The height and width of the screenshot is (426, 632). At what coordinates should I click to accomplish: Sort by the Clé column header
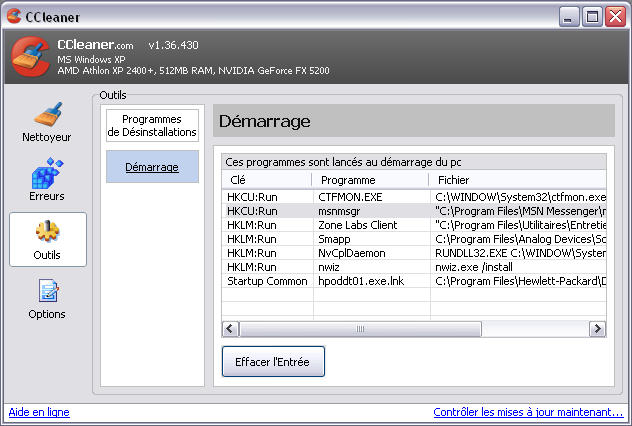[266, 180]
